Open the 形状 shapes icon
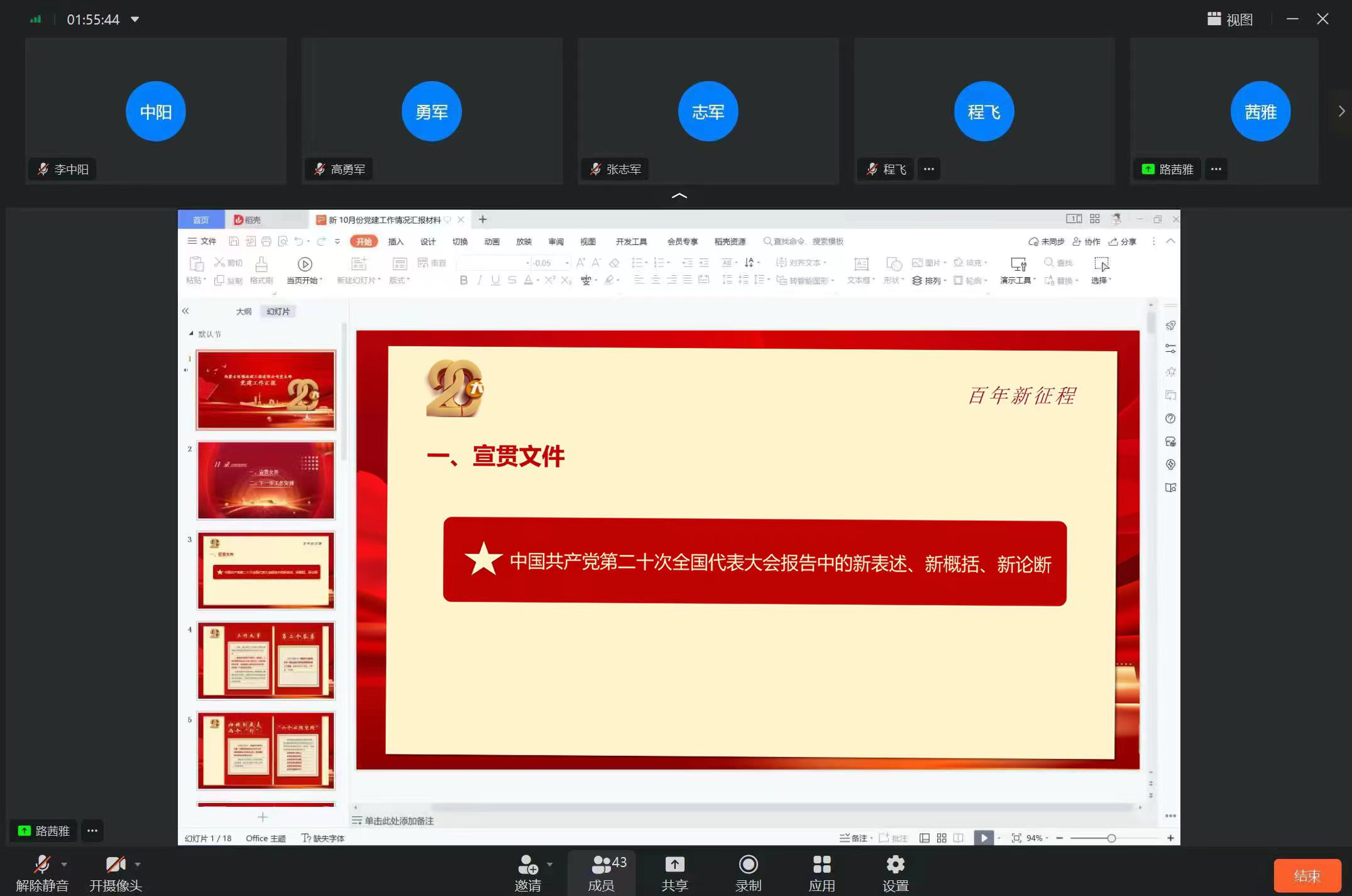 [894, 265]
